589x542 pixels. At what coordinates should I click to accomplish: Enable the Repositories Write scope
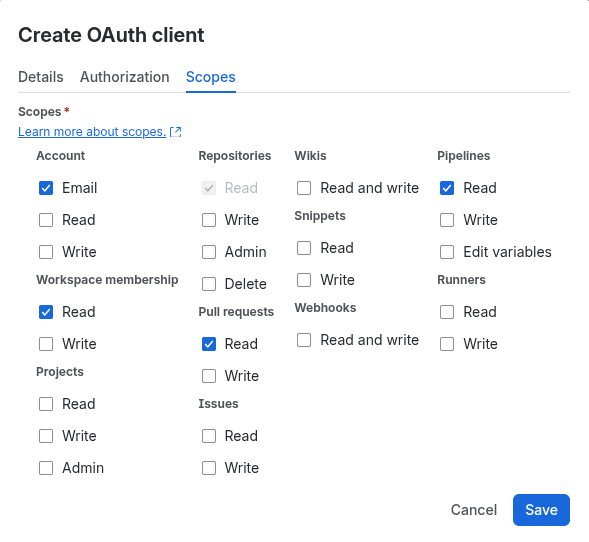coord(209,220)
